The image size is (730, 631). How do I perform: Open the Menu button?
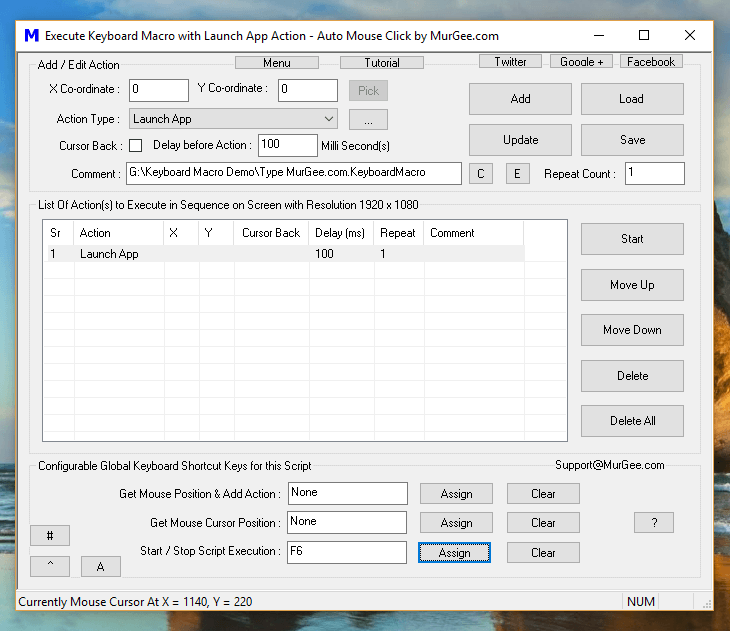(277, 62)
